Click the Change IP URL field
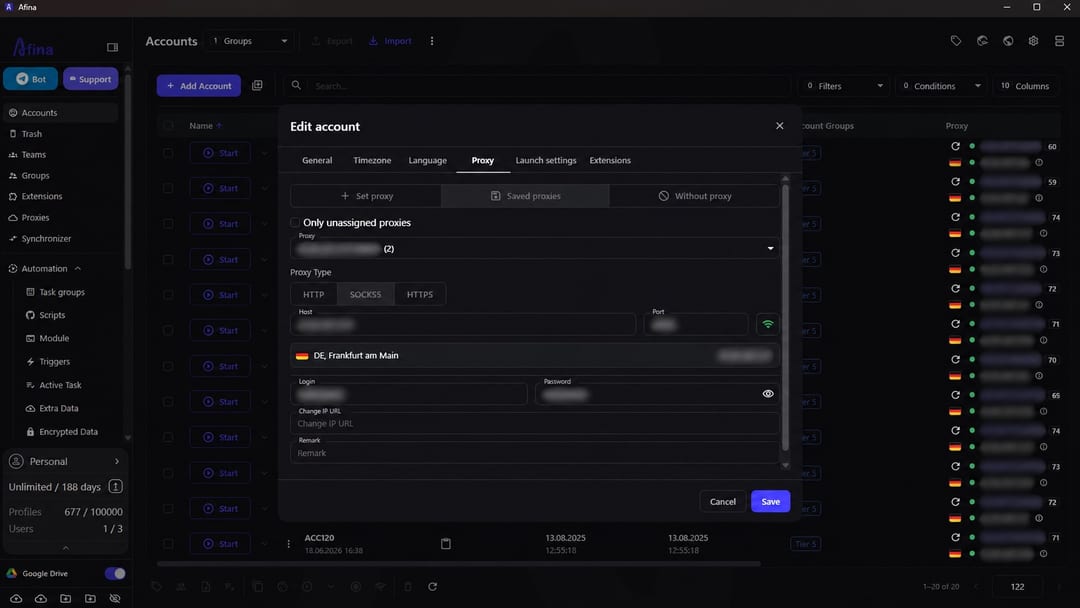This screenshot has width=1080, height=608. tap(535, 423)
